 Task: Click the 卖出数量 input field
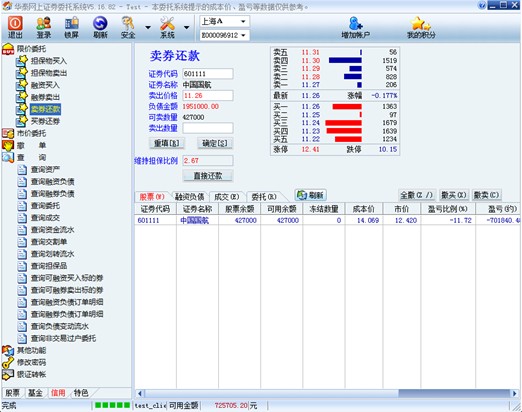[208, 128]
